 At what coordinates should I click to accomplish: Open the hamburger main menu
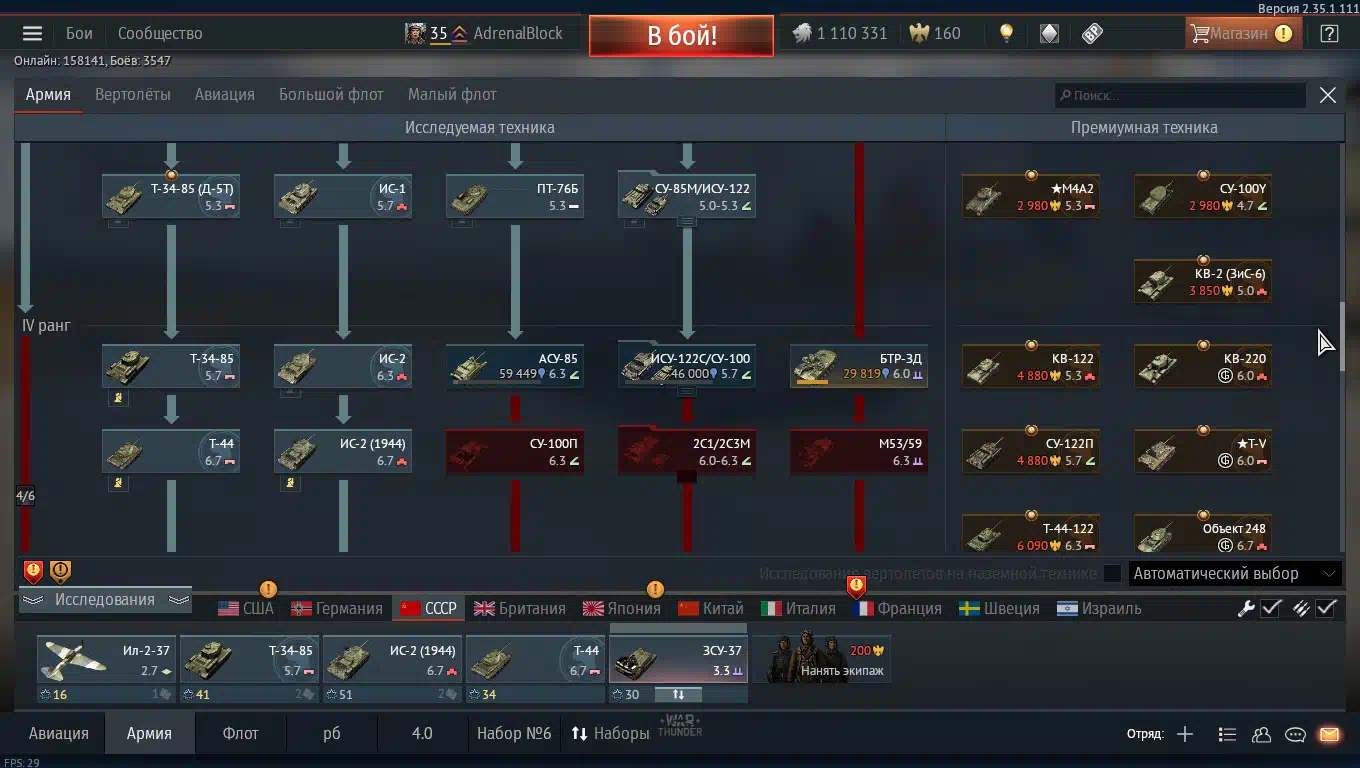pos(32,33)
